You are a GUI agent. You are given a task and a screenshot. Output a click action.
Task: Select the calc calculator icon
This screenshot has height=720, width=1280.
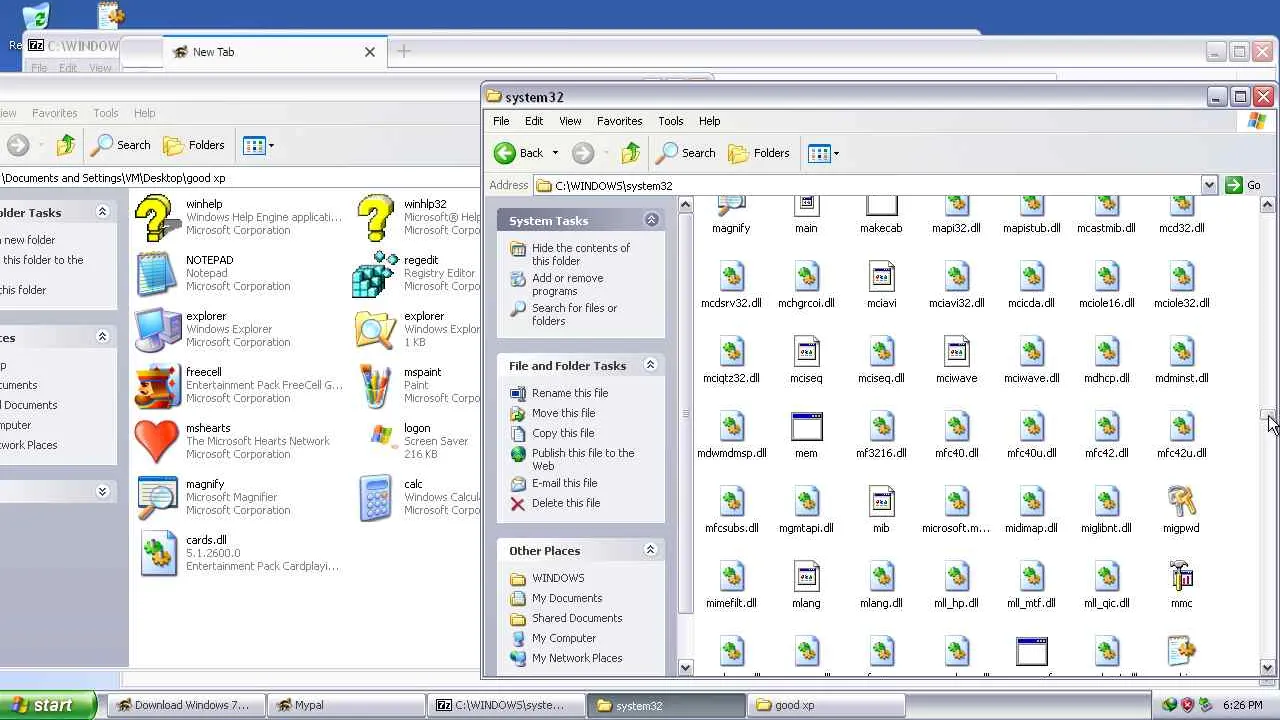pos(375,498)
